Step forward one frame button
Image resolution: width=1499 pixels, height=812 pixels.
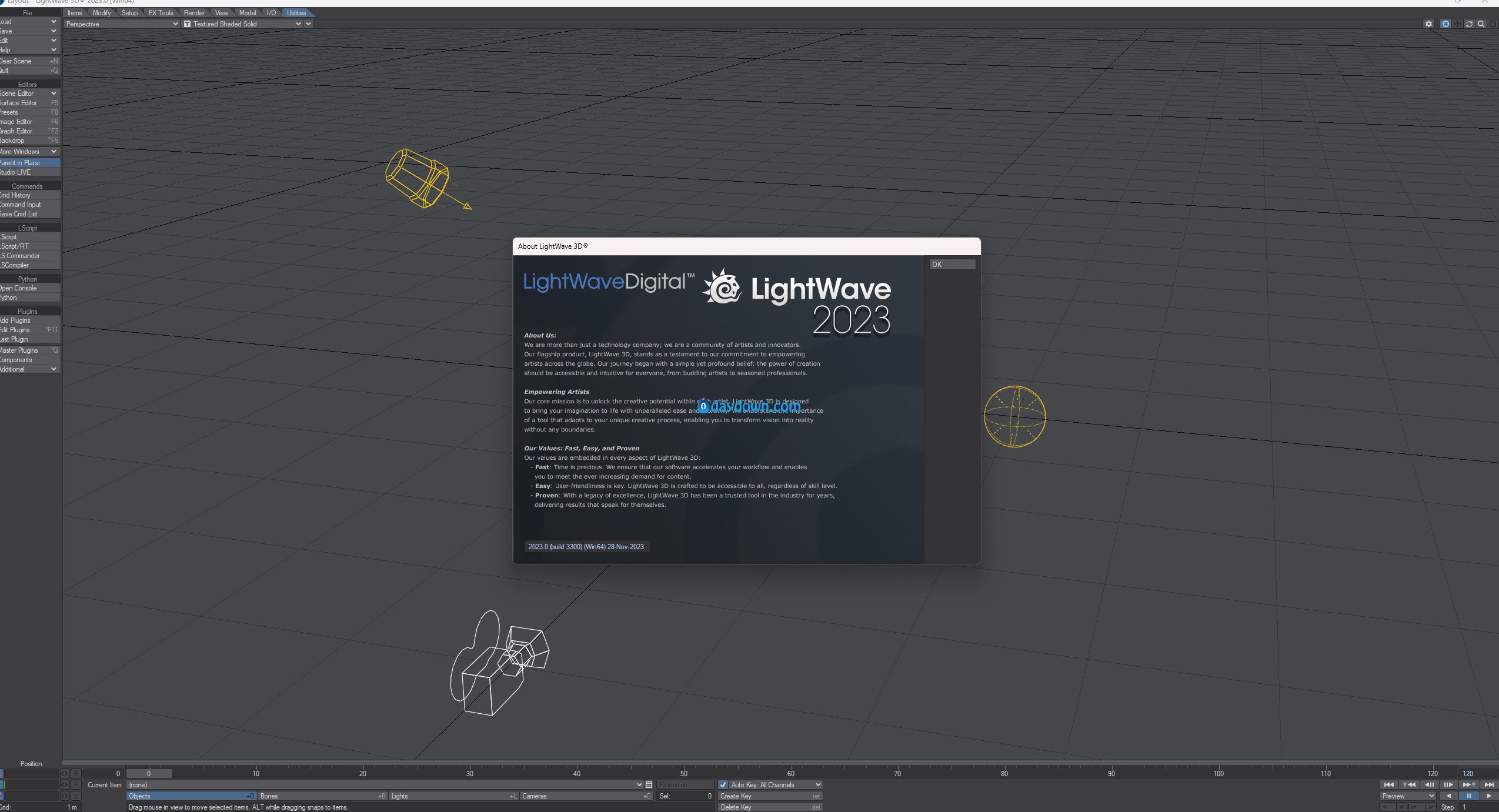tap(1448, 784)
